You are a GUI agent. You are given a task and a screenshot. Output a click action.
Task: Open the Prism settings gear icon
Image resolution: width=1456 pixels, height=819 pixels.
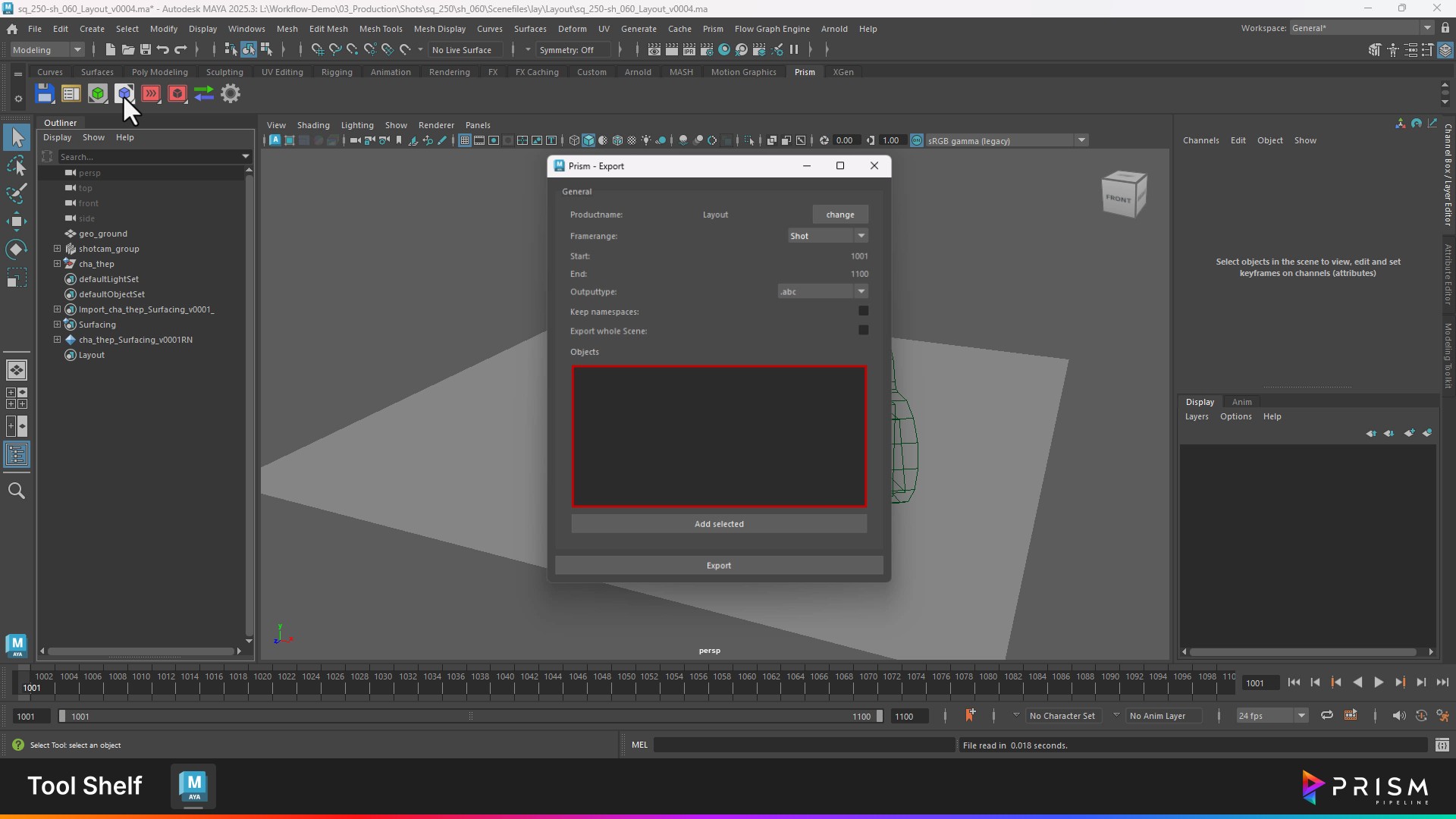tap(231, 94)
